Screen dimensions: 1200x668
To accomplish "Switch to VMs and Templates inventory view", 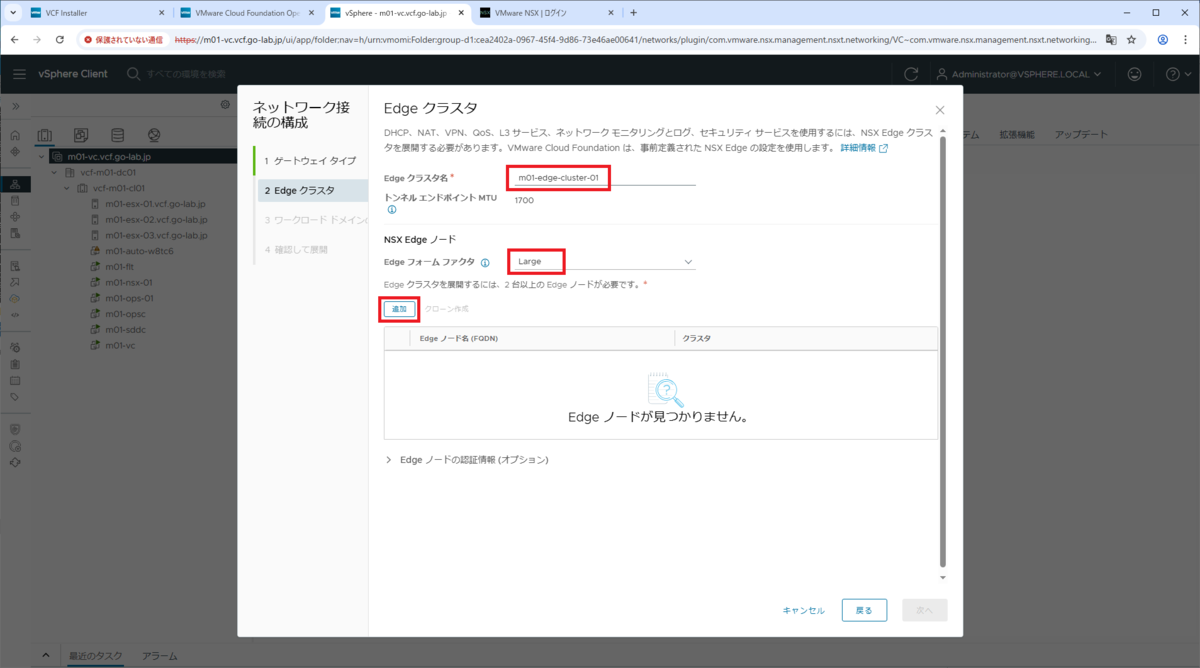I will coord(81,135).
